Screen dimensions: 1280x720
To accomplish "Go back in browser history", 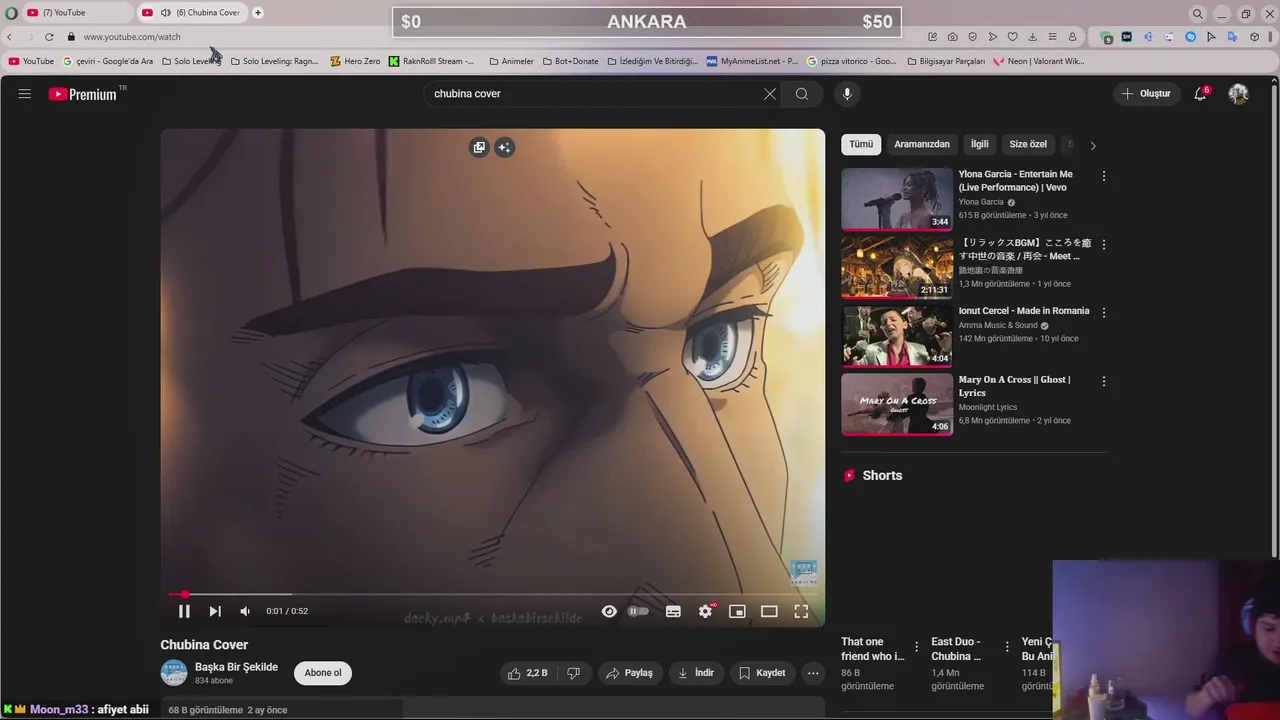I will 10,37.
